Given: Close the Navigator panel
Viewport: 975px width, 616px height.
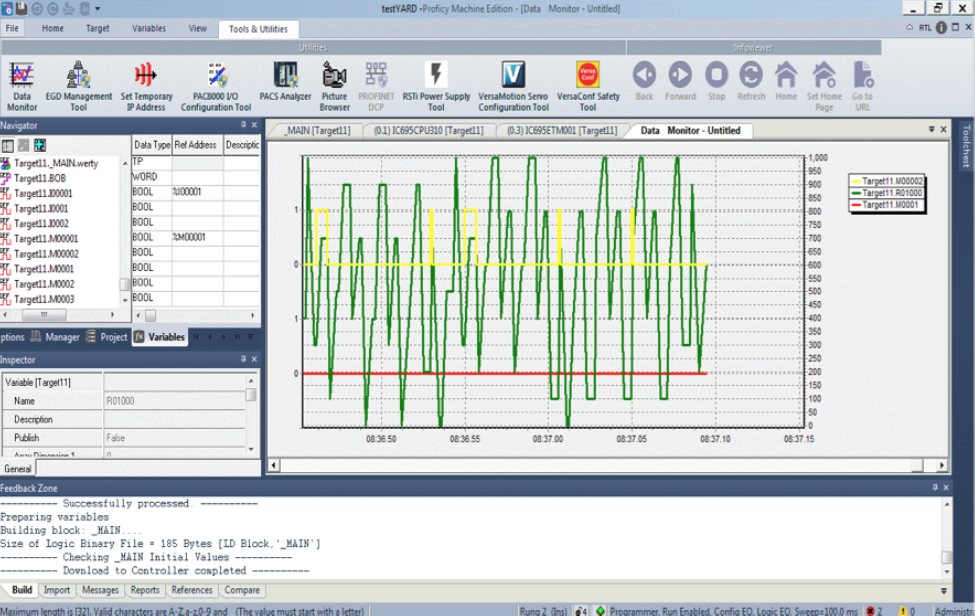Looking at the screenshot, I should (x=254, y=125).
